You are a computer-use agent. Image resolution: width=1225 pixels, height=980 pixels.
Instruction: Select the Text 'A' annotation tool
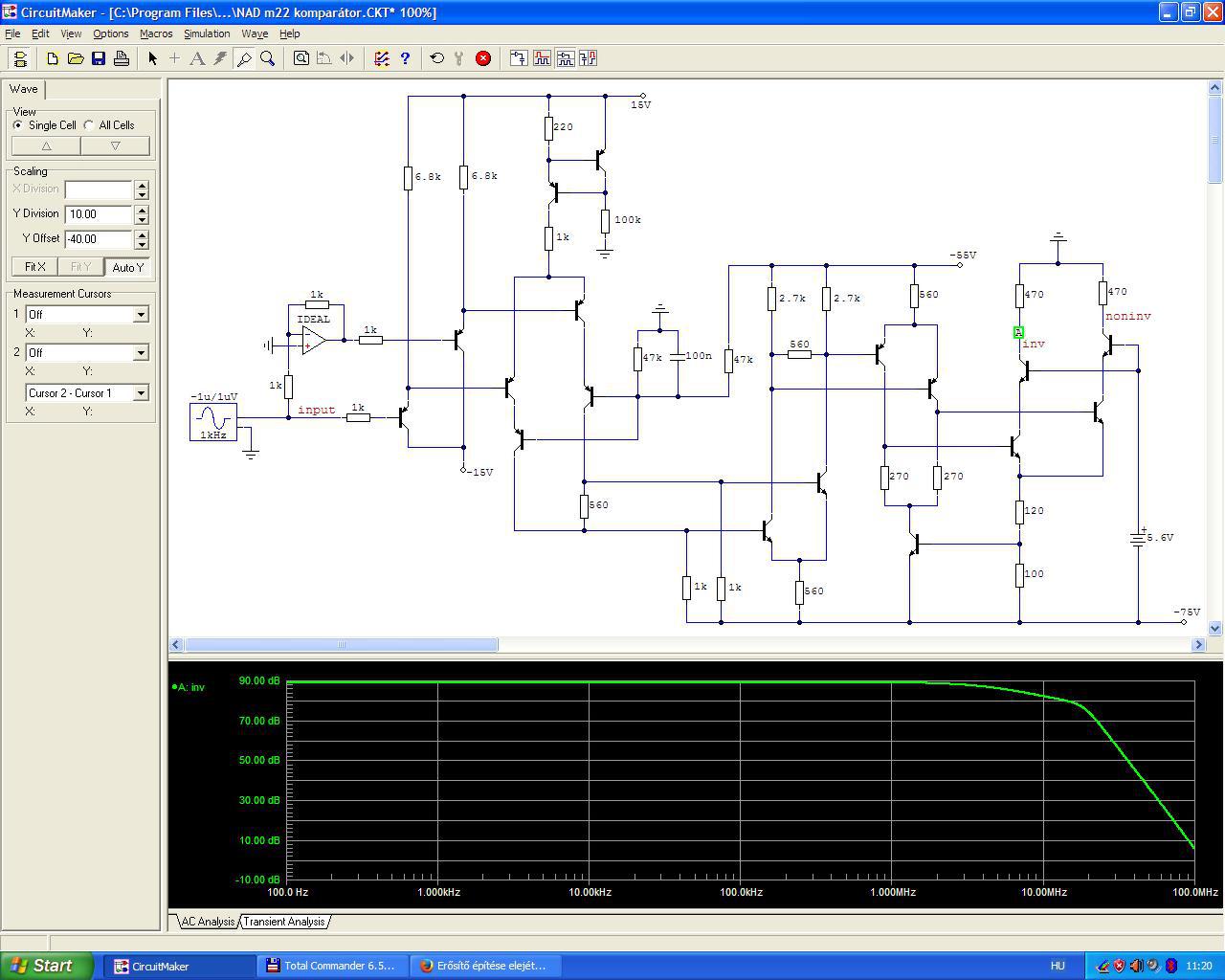click(197, 58)
